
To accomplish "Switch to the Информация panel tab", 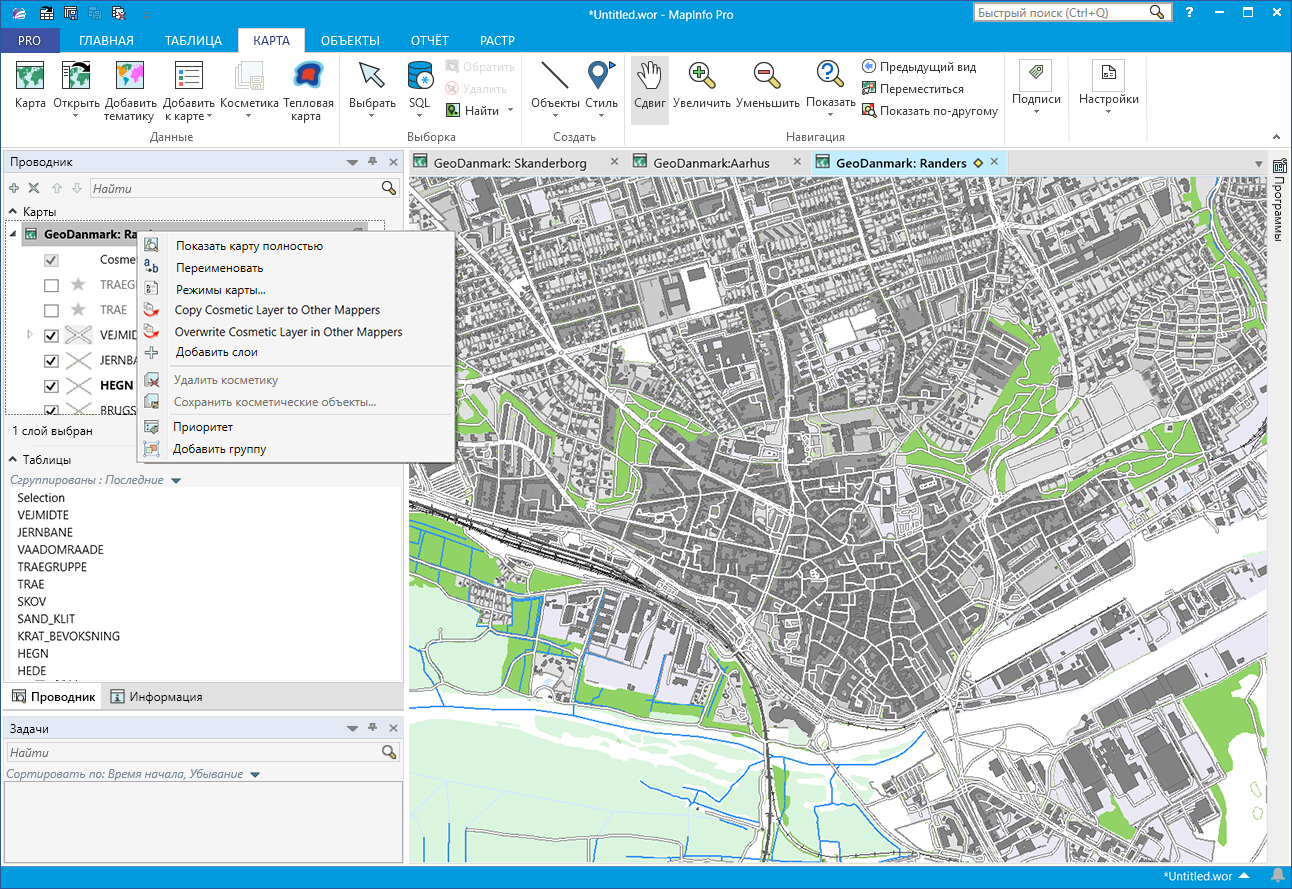I will (157, 697).
